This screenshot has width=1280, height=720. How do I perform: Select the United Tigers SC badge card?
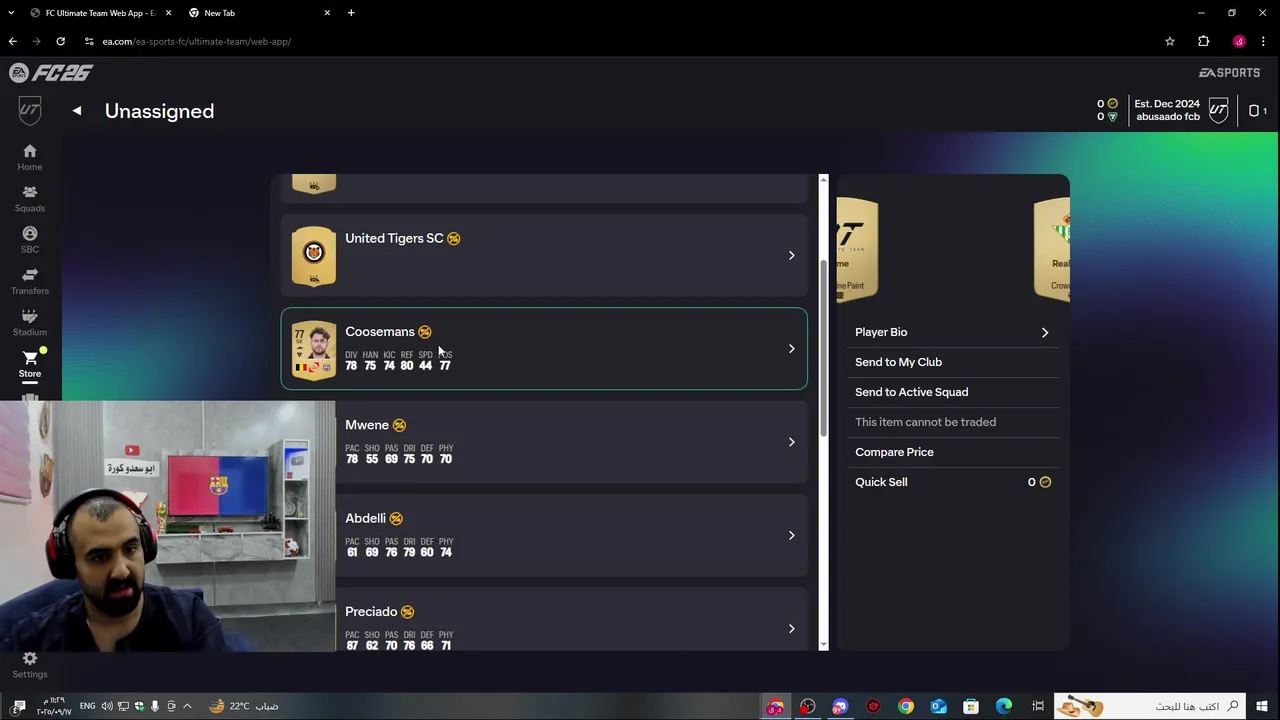[x=314, y=256]
